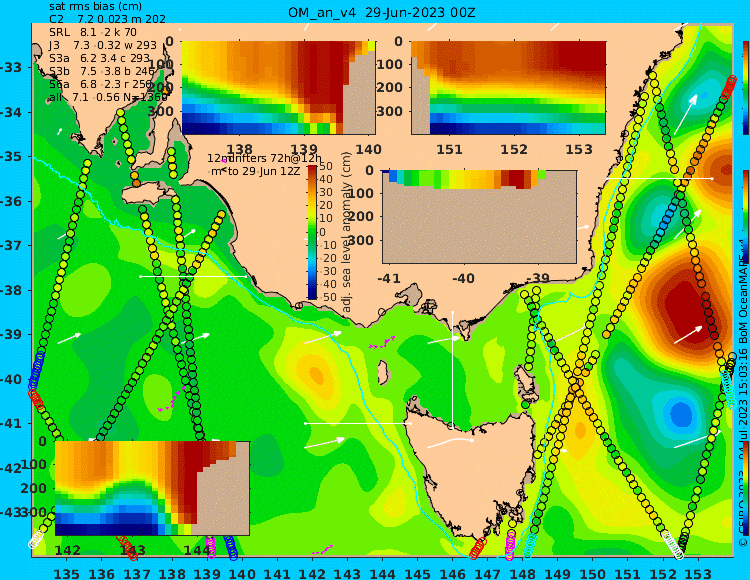The width and height of the screenshot is (750, 580).
Task: Select the "sat rms bias (cm)" header
Action: (x=96, y=7)
